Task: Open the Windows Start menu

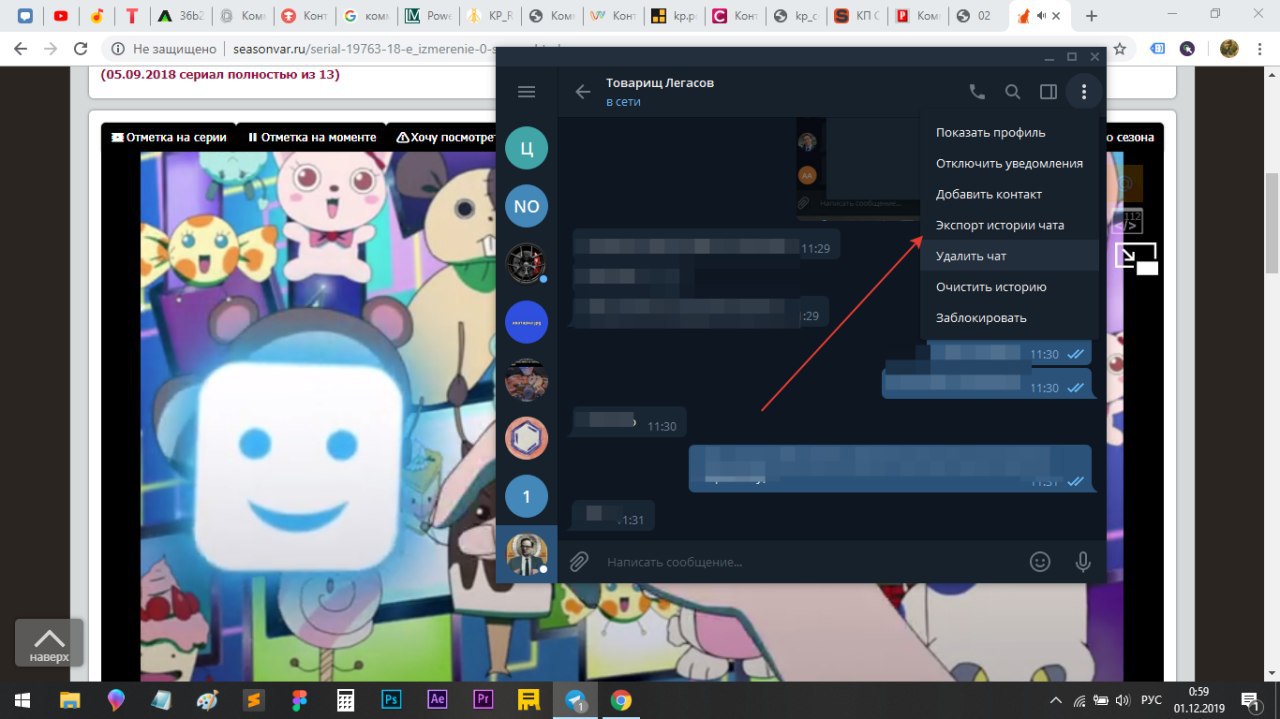Action: pyautogui.click(x=22, y=700)
